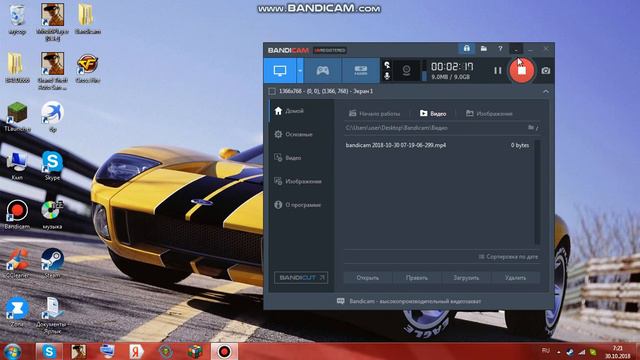Image resolution: width=640 pixels, height=360 pixels.
Task: Toggle the webcam overlay icon
Action: (x=406, y=71)
